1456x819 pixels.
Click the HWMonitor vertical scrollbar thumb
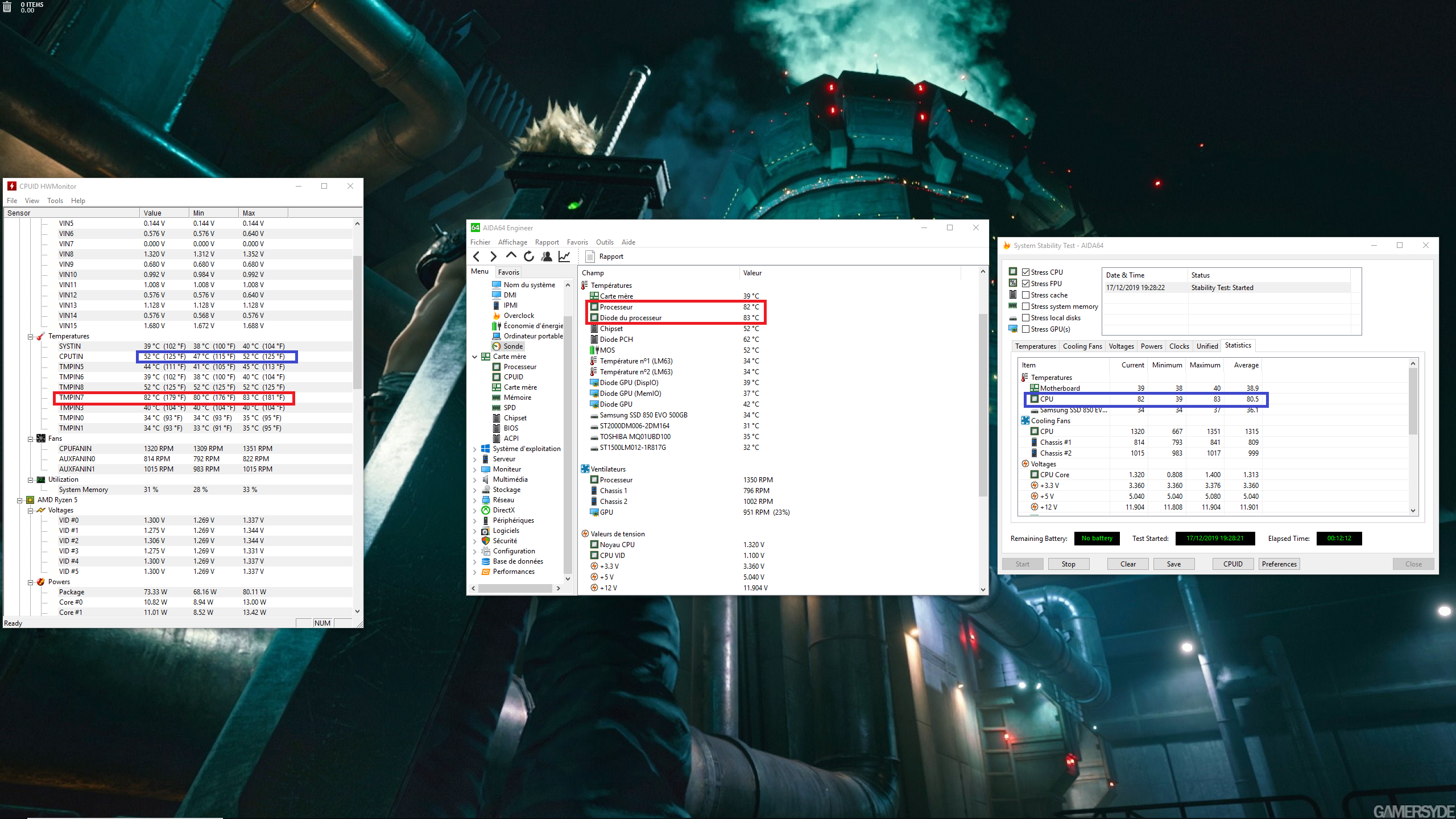pyautogui.click(x=357, y=321)
